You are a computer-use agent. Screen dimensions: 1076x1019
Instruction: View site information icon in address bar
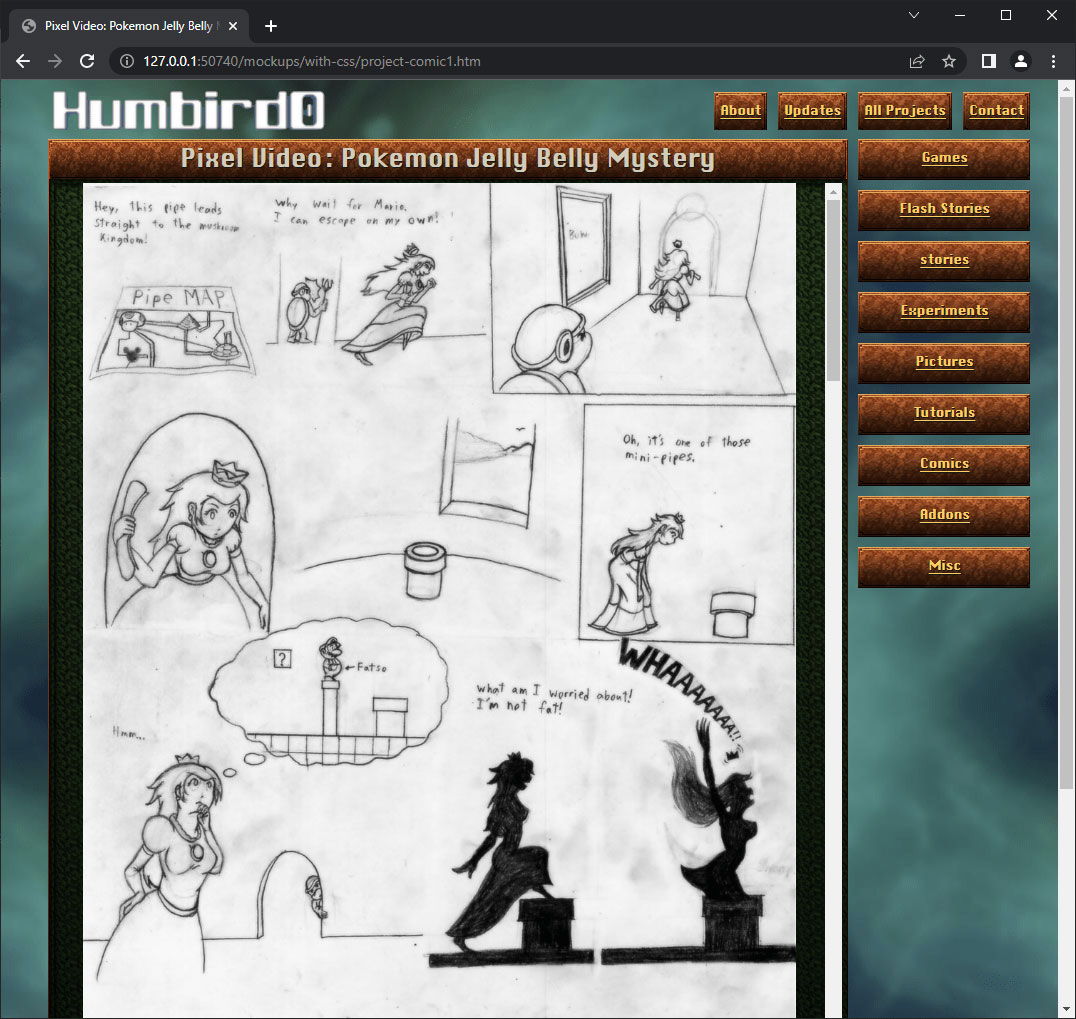click(x=127, y=61)
